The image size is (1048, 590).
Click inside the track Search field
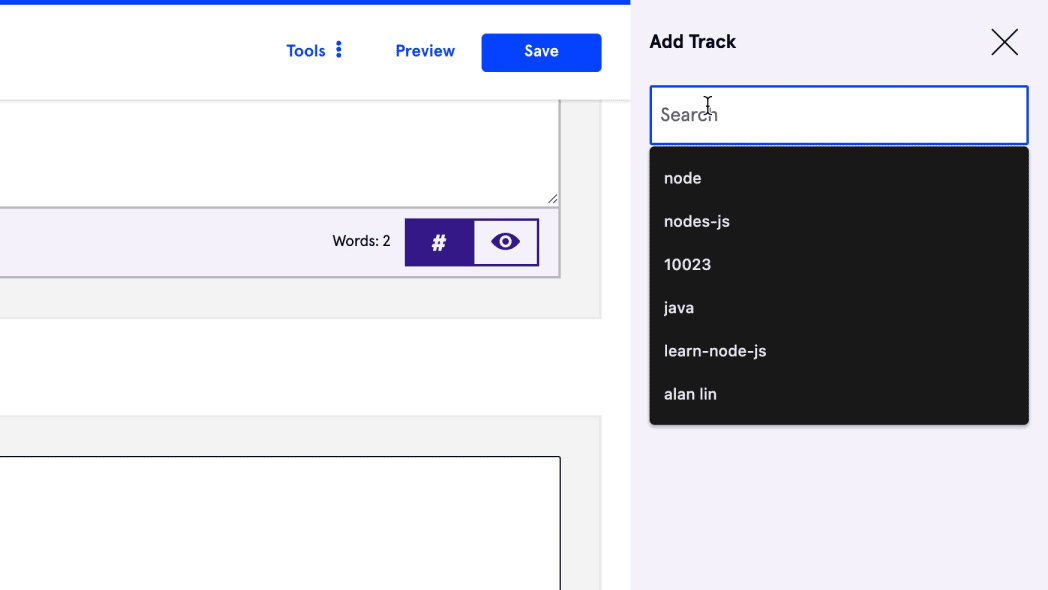tap(838, 115)
